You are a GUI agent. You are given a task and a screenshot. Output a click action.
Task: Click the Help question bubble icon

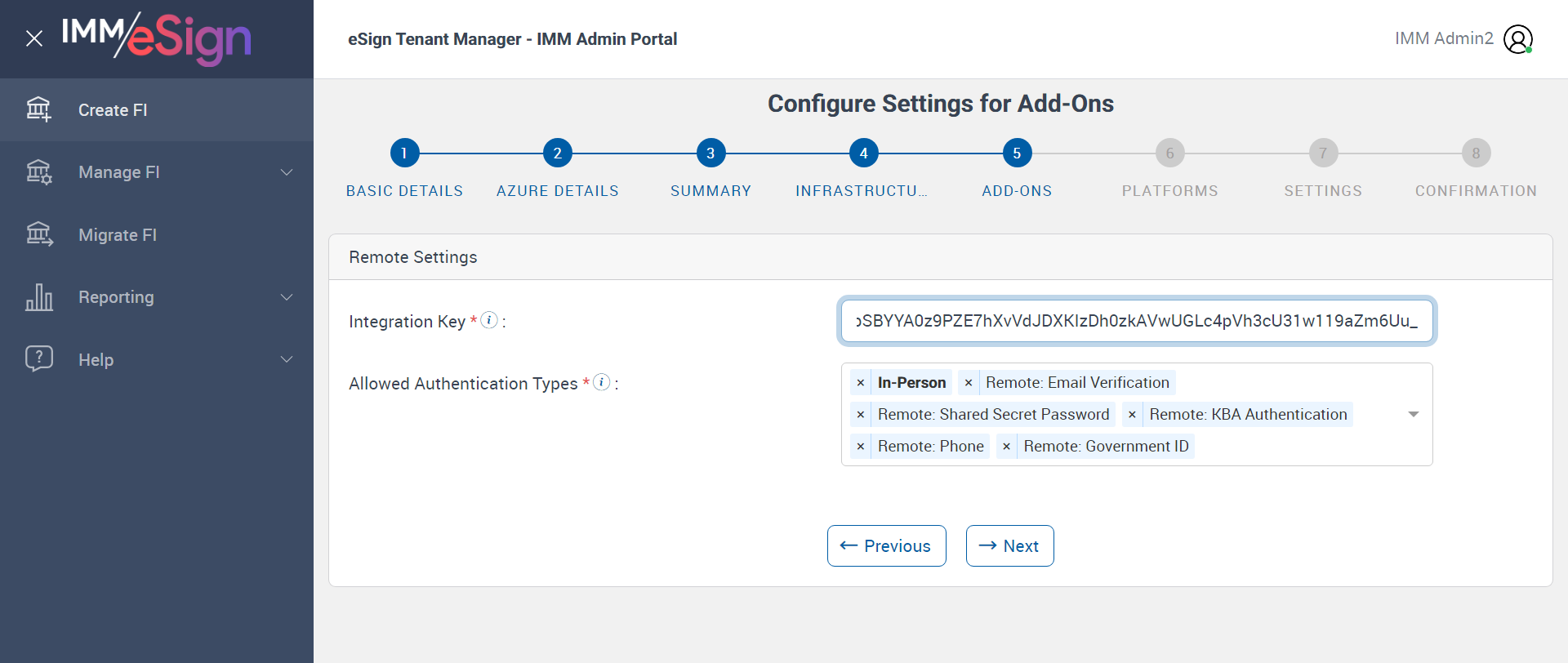(38, 359)
